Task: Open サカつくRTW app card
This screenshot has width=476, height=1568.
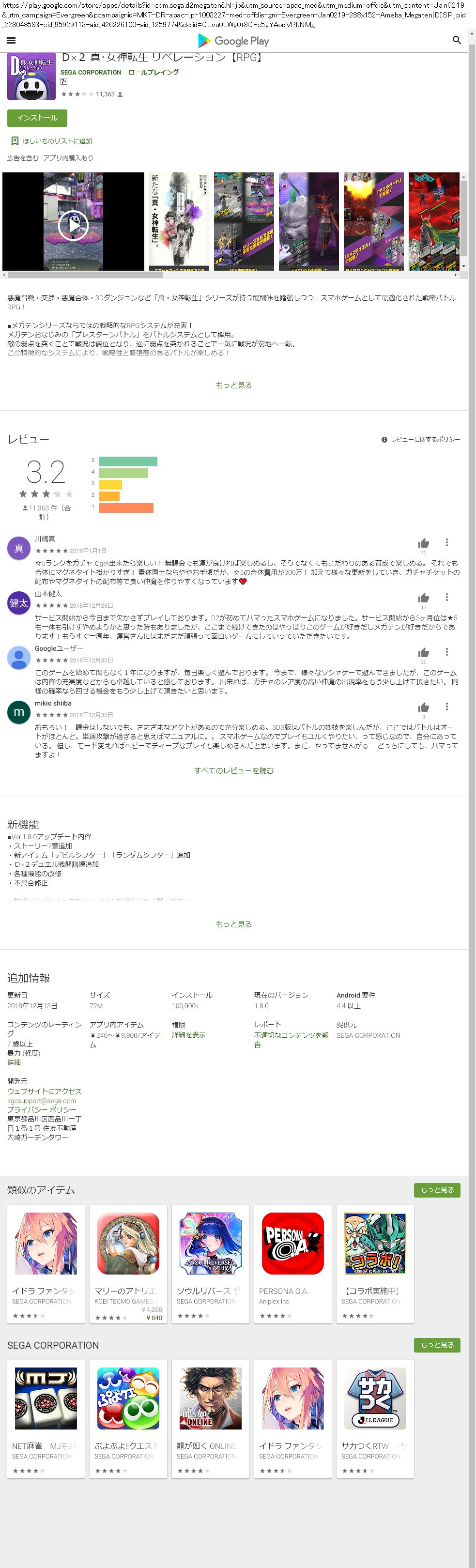Action: (x=375, y=1419)
